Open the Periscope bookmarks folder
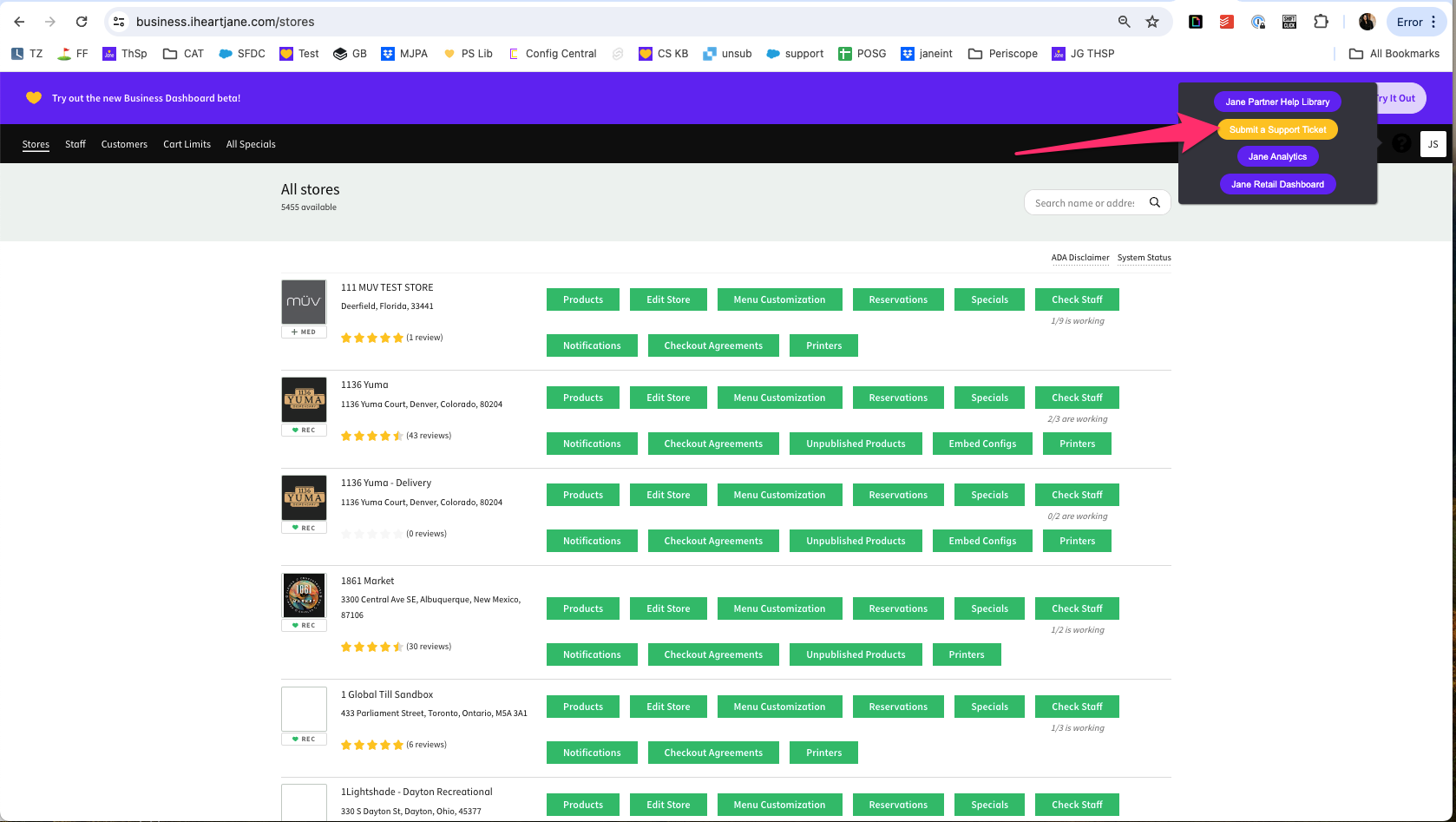Image resolution: width=1456 pixels, height=822 pixels. (x=1003, y=54)
